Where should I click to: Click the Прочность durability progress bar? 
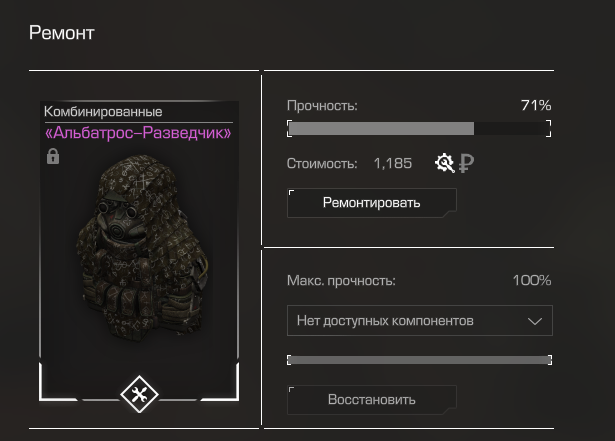pyautogui.click(x=419, y=129)
